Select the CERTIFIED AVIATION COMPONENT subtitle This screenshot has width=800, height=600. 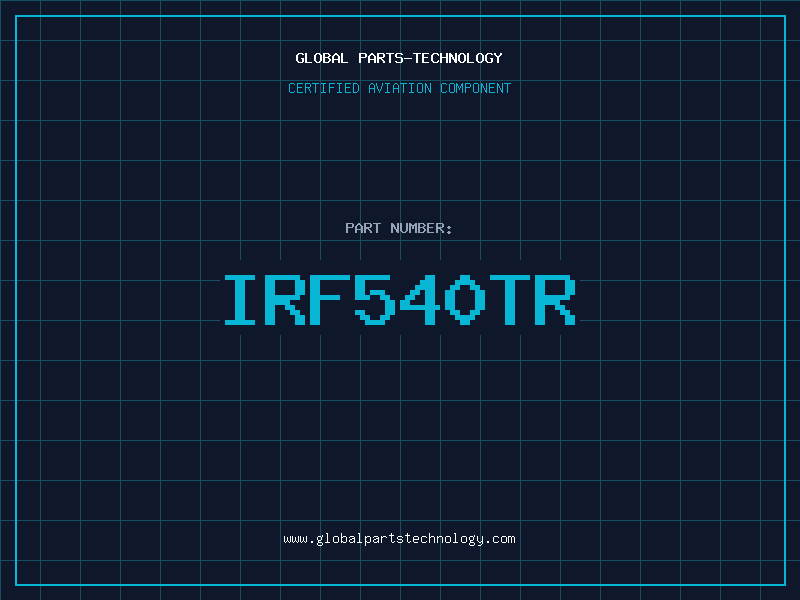point(399,88)
